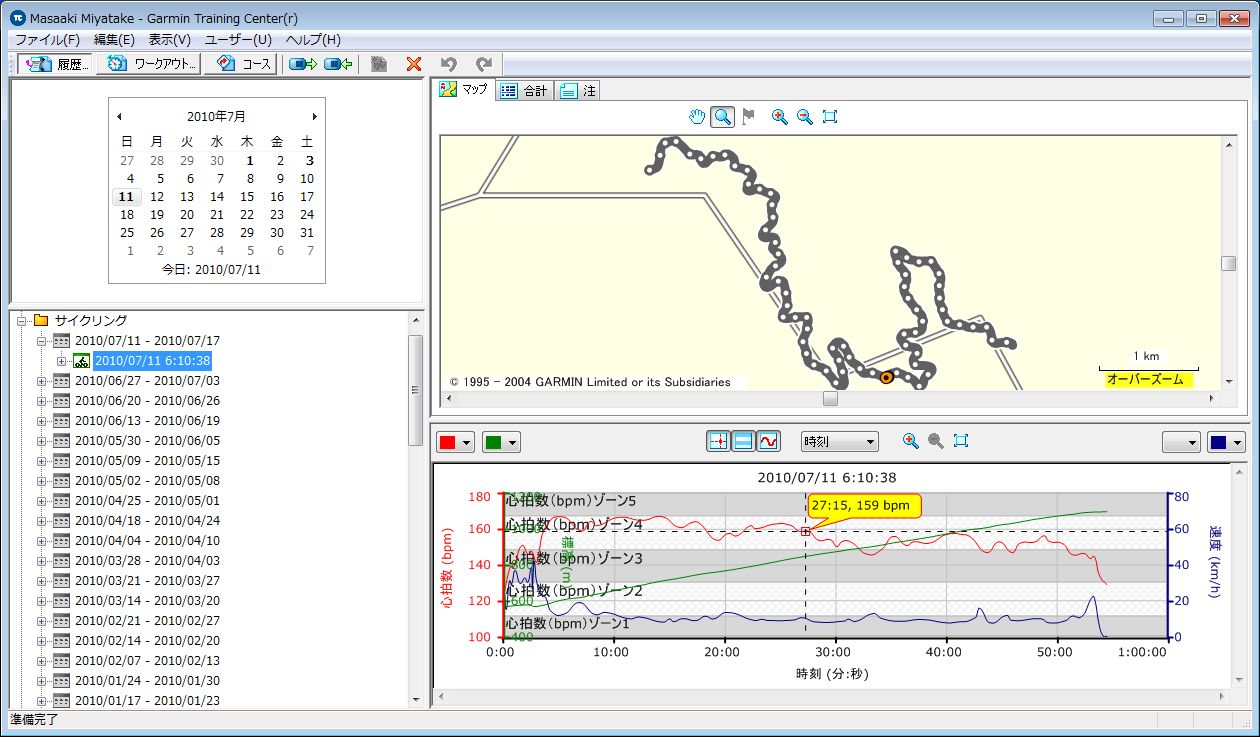The width and height of the screenshot is (1260, 737).
Task: Send data to the Garmin device
Action: coord(302,64)
